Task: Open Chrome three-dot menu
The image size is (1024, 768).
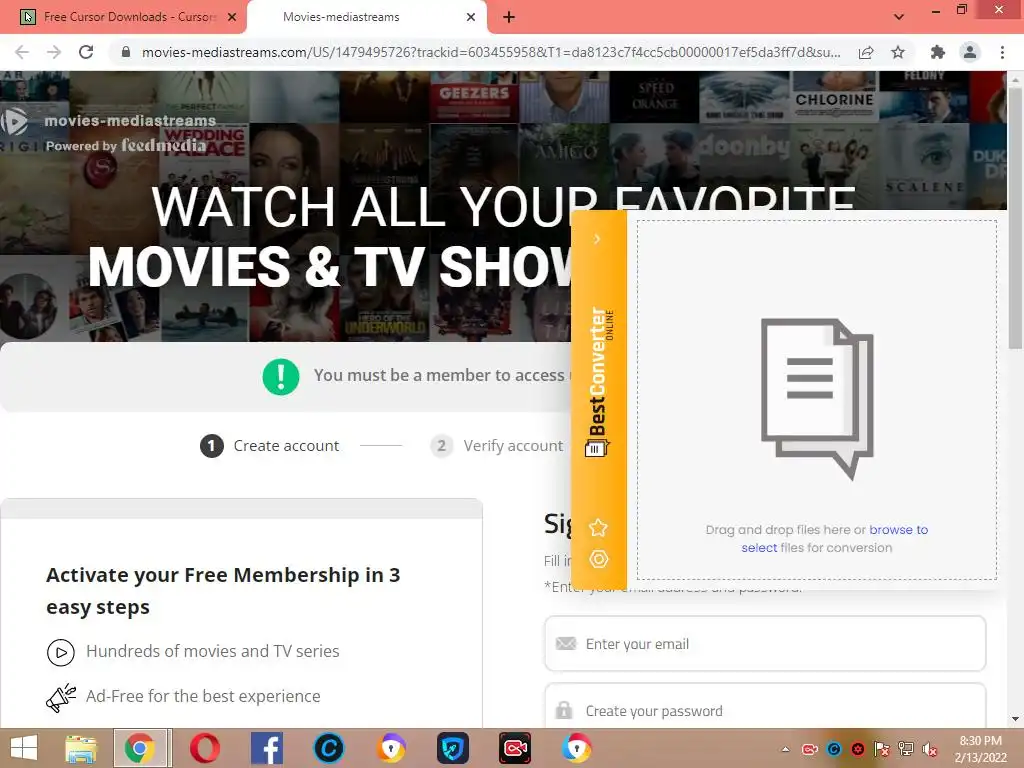Action: click(x=1002, y=52)
